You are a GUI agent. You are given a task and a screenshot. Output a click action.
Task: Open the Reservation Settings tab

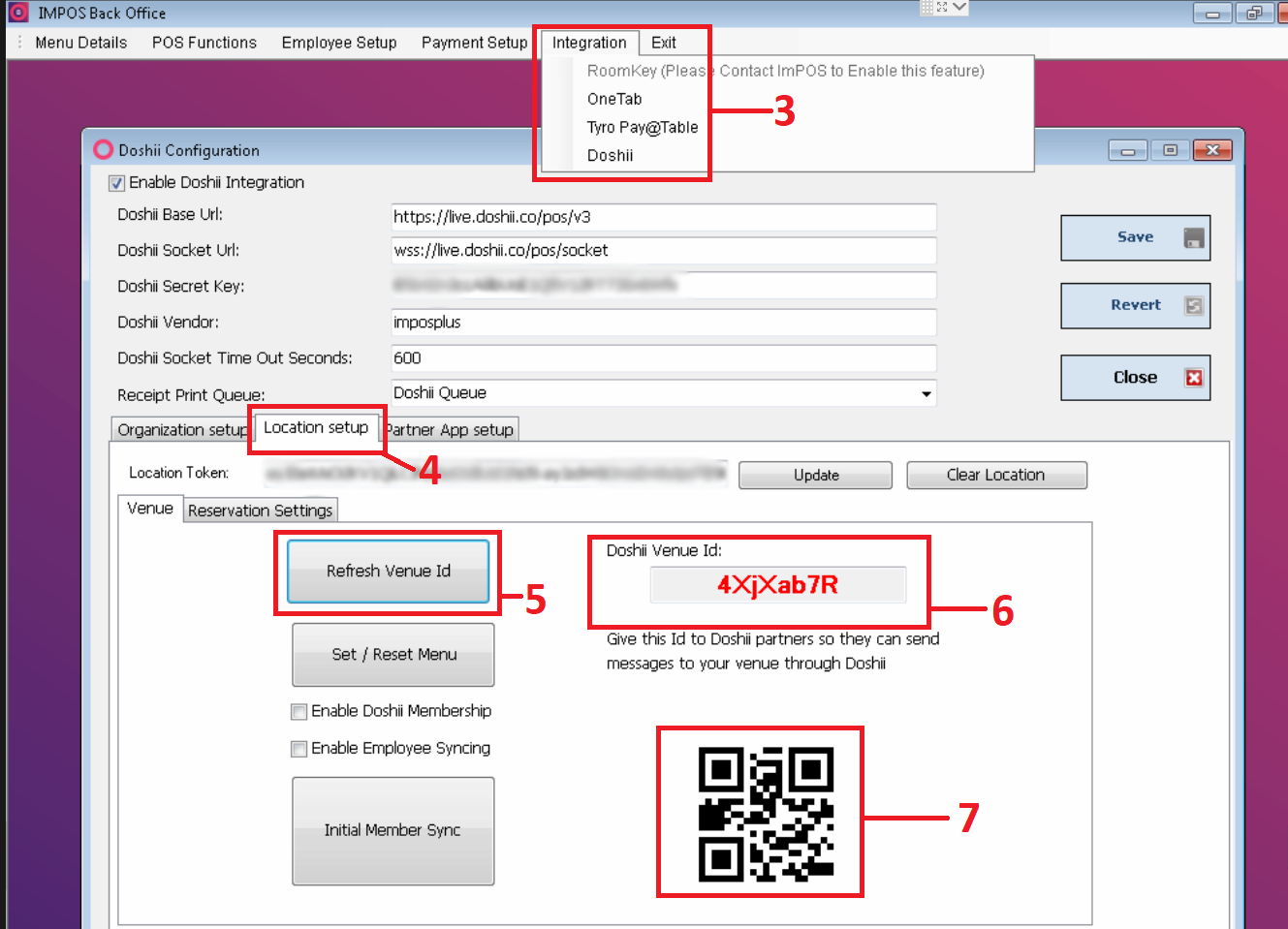pos(261,511)
